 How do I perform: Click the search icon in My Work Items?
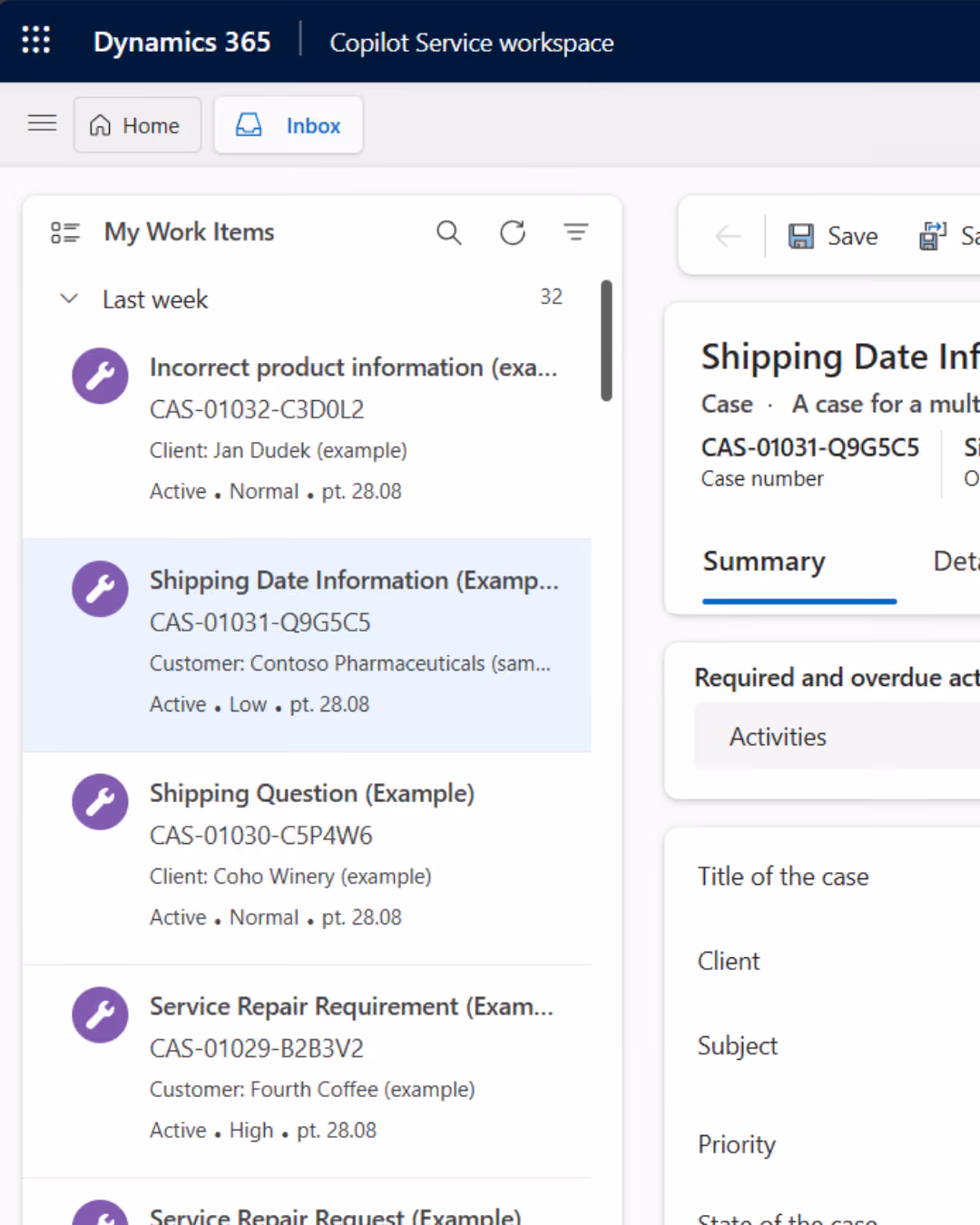click(448, 232)
